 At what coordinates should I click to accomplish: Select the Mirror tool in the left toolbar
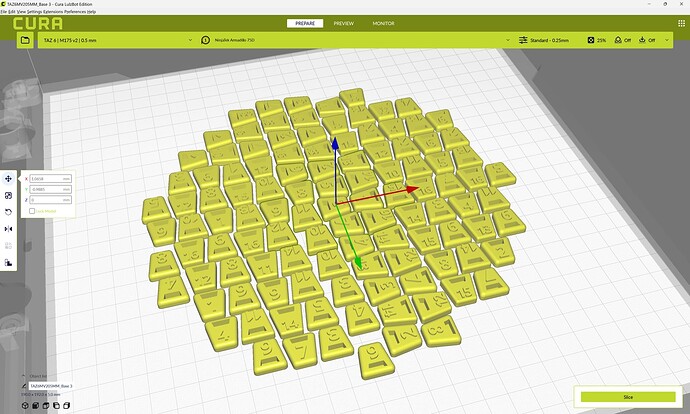tap(8, 229)
